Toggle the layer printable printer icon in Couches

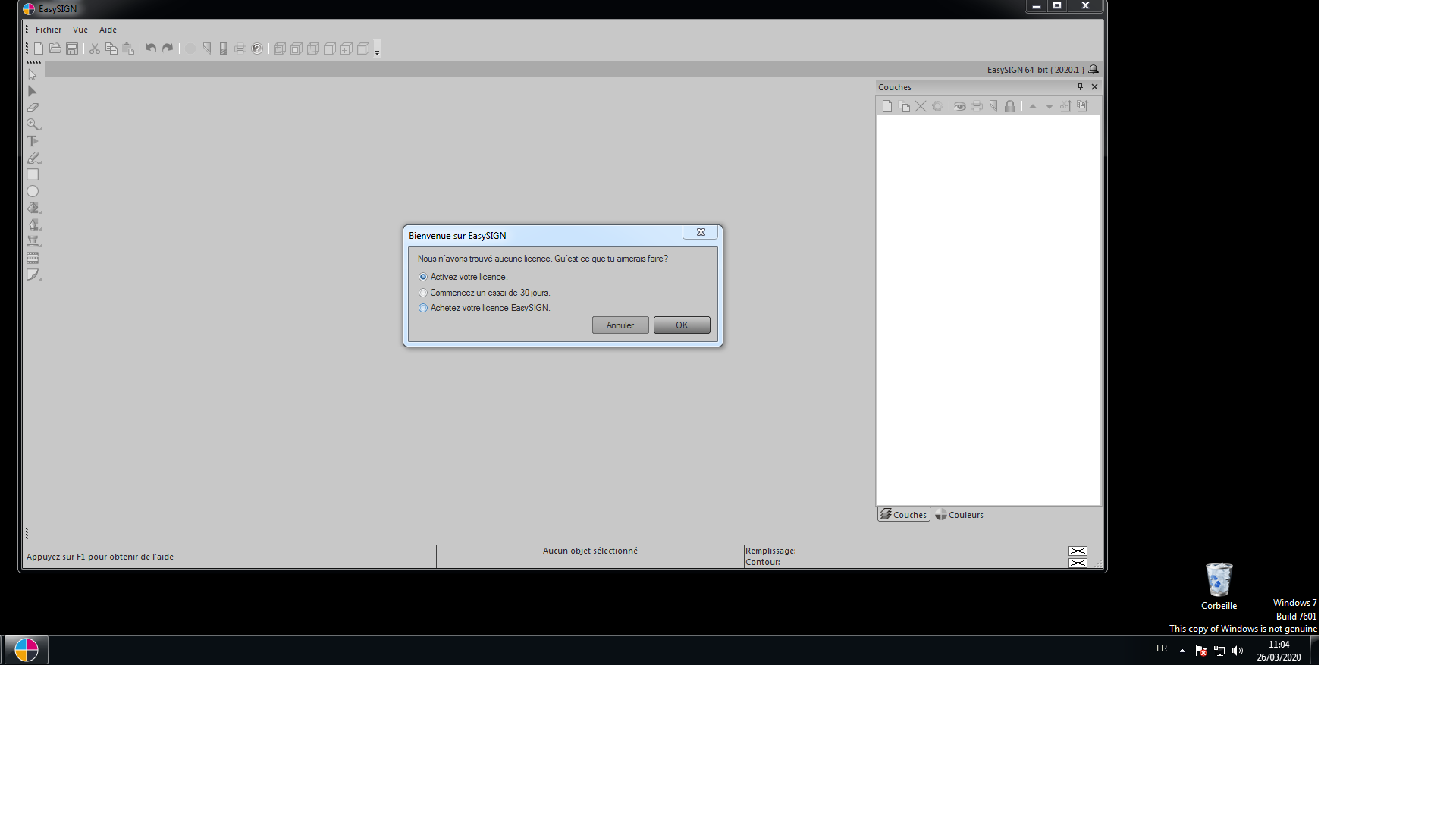(977, 106)
